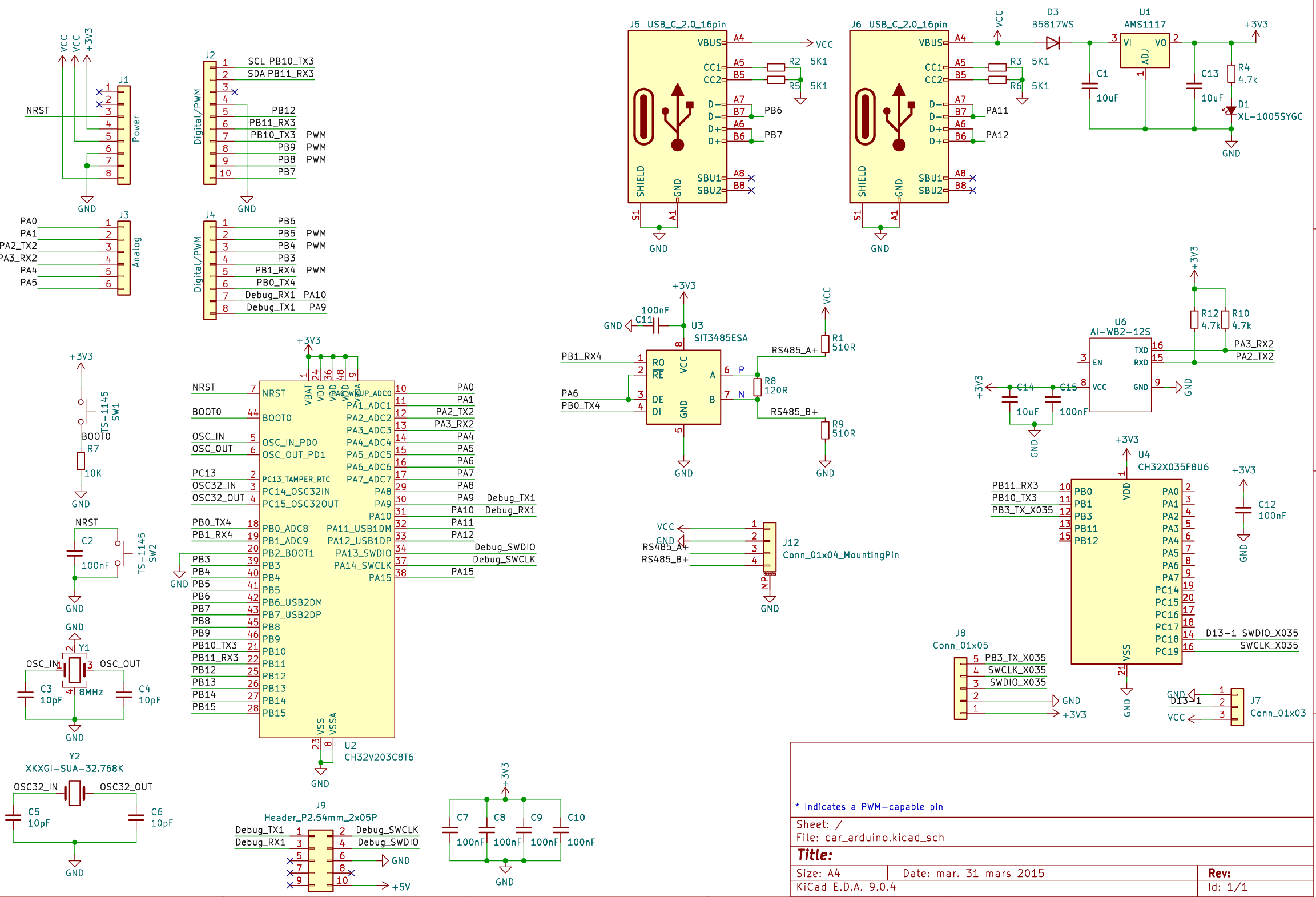Select the 'RS485_B+' net label near R9
Viewport: 1316px width, 897px height.
coord(794,412)
